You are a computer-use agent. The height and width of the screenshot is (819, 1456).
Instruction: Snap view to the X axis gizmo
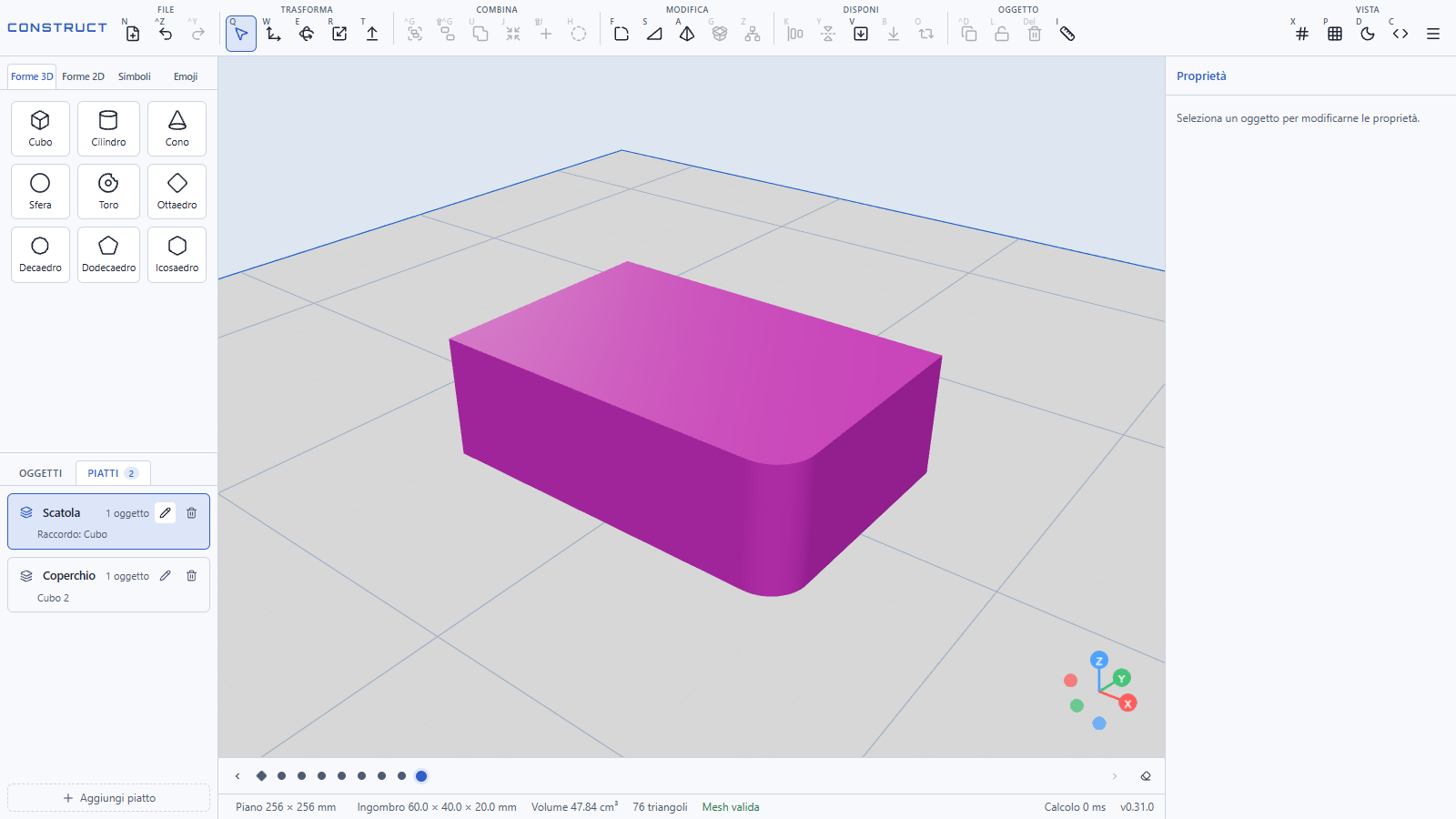tap(1128, 703)
